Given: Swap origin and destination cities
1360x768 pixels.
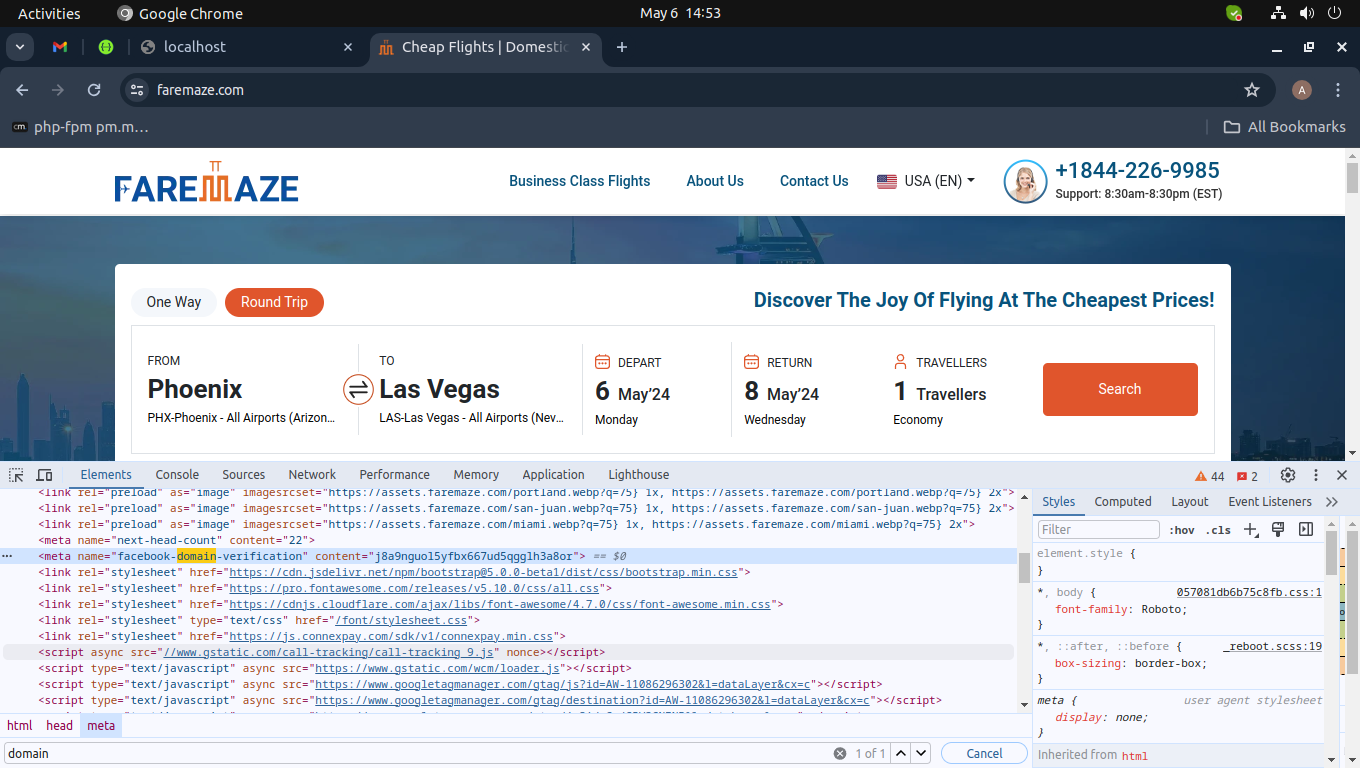Looking at the screenshot, I should coord(358,389).
